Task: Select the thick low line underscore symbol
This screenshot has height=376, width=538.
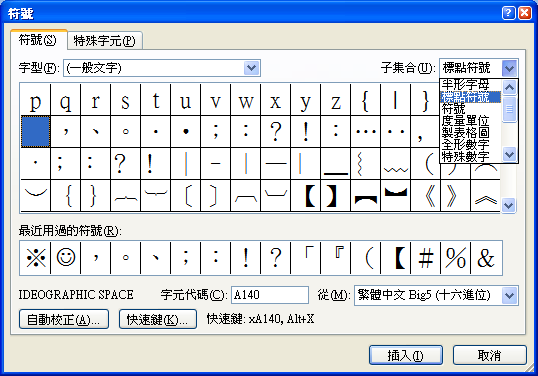Action: tap(335, 164)
